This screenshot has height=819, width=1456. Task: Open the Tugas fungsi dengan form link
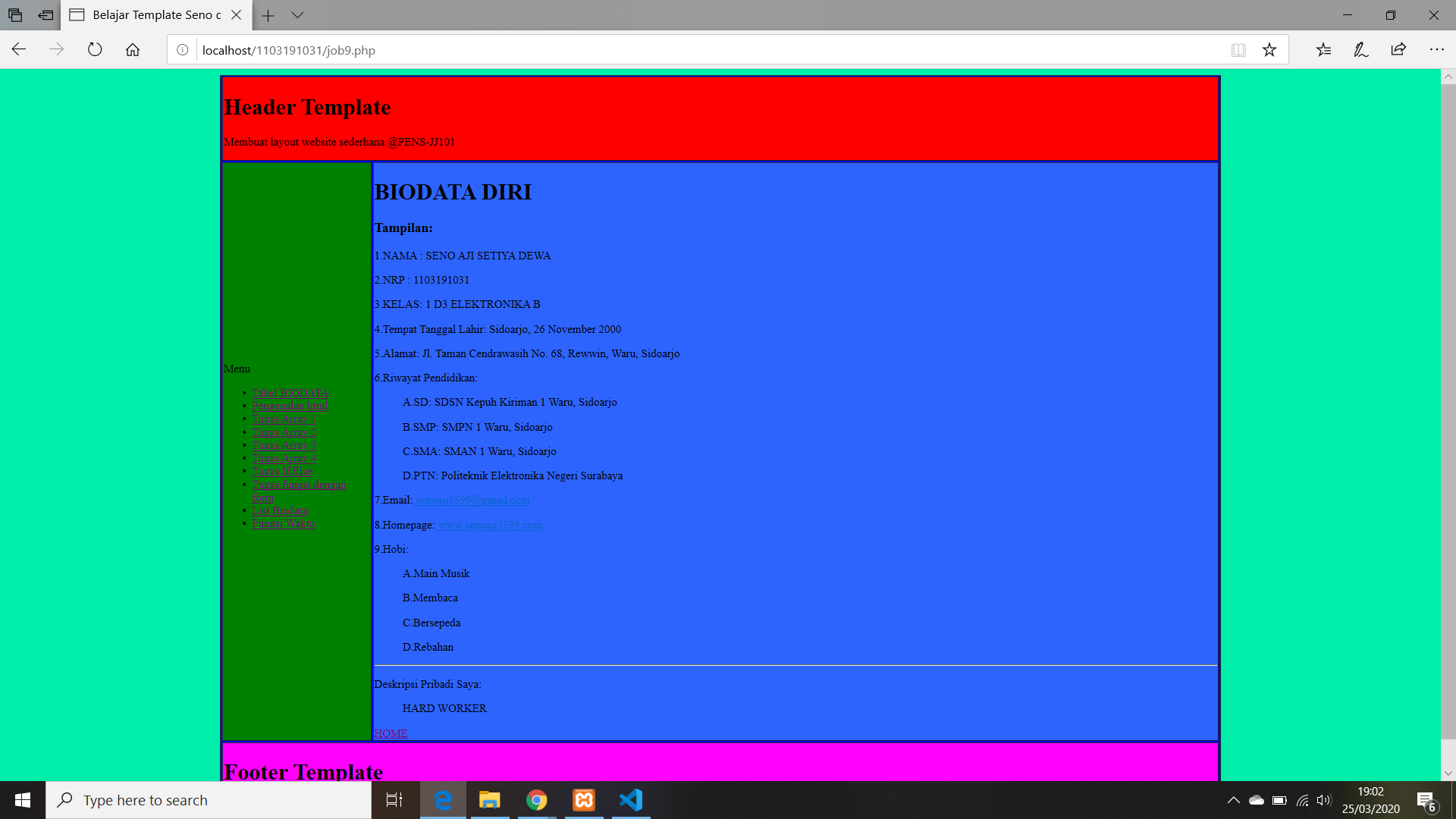299,485
